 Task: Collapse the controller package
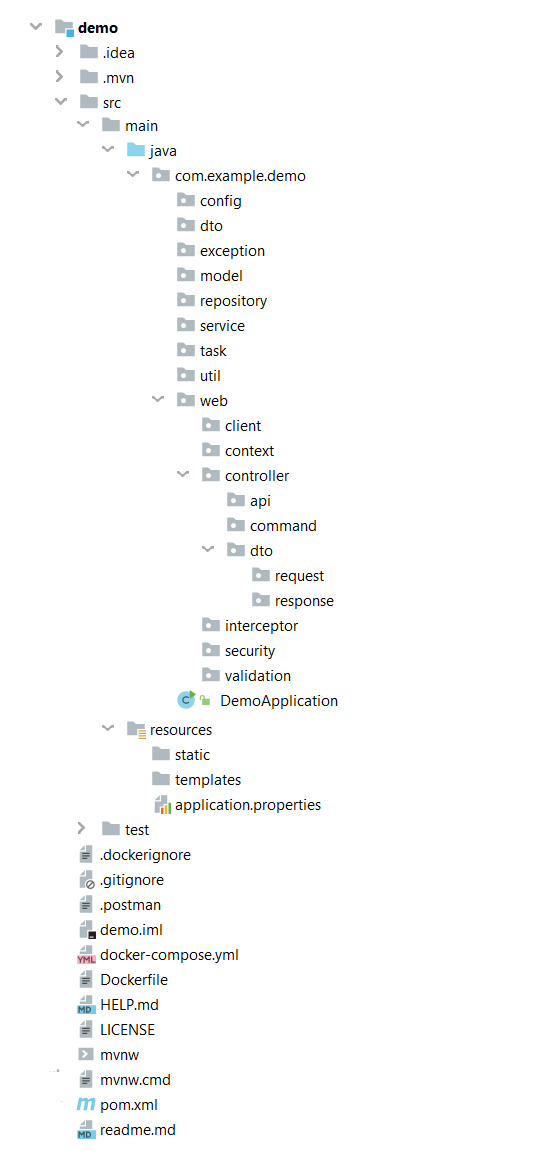183,475
